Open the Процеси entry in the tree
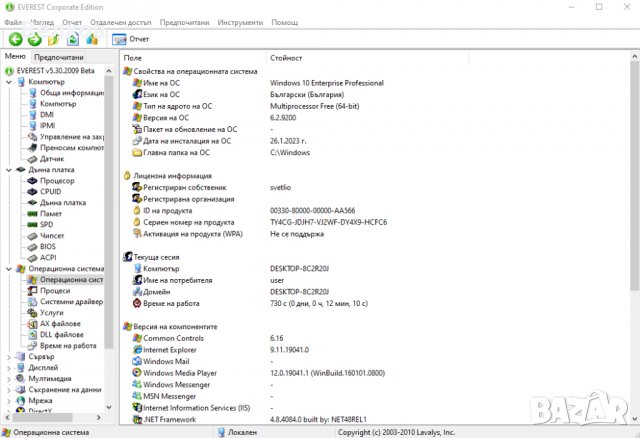Screen dimensions: 640x438 tap(55, 290)
